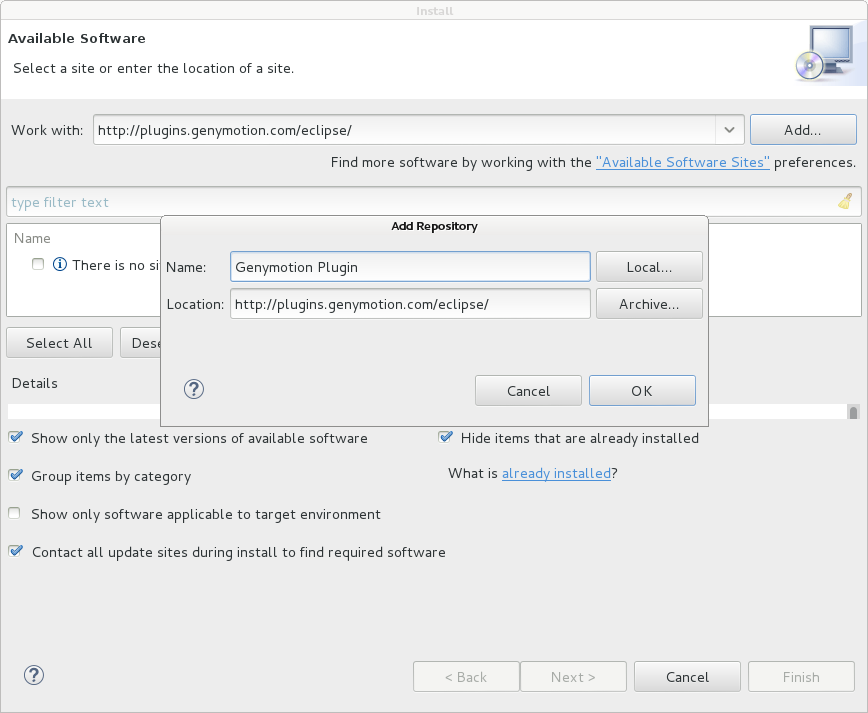868x713 pixels.
Task: Click the 'Work with' URL text field
Action: [405, 130]
